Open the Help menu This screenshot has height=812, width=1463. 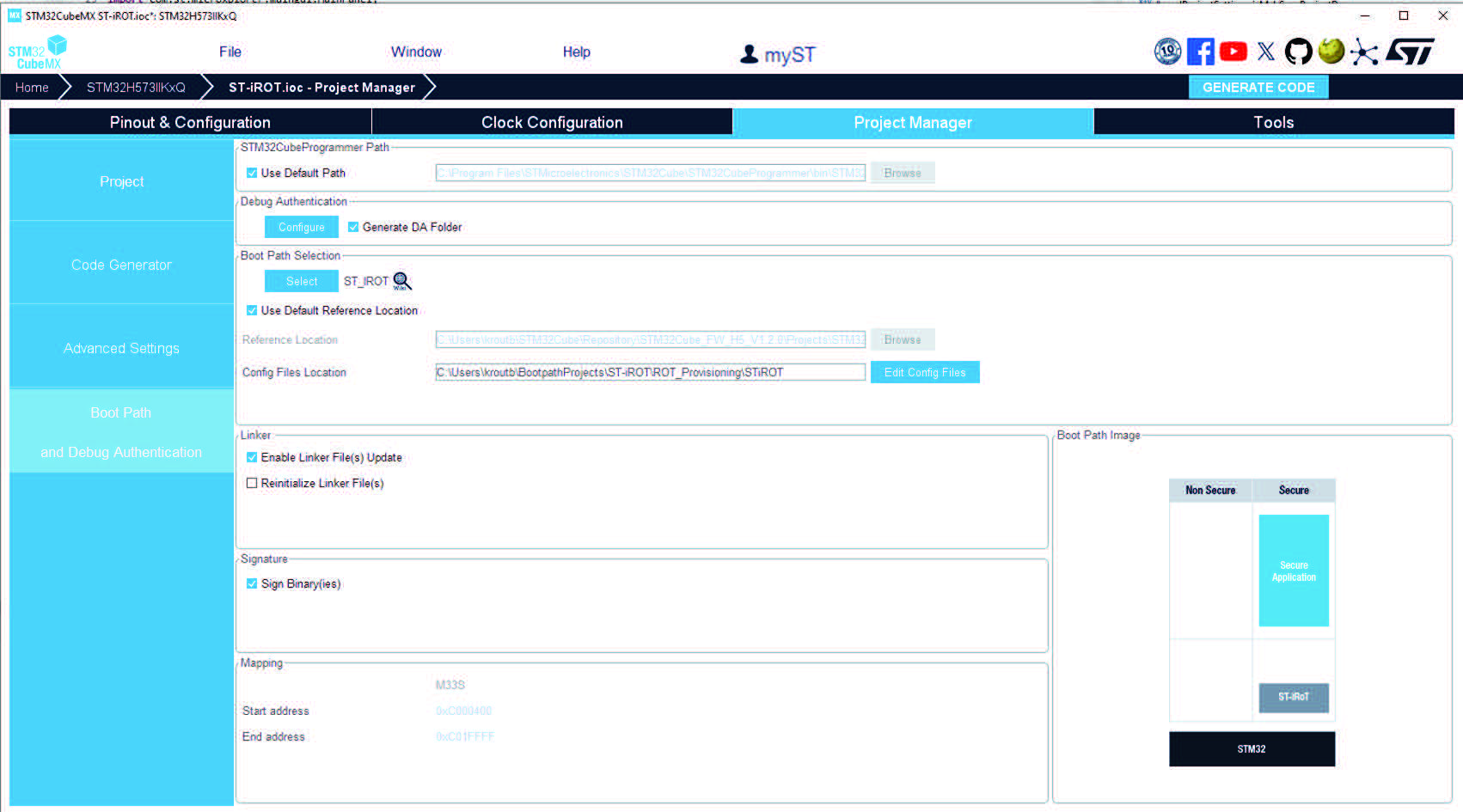click(577, 52)
